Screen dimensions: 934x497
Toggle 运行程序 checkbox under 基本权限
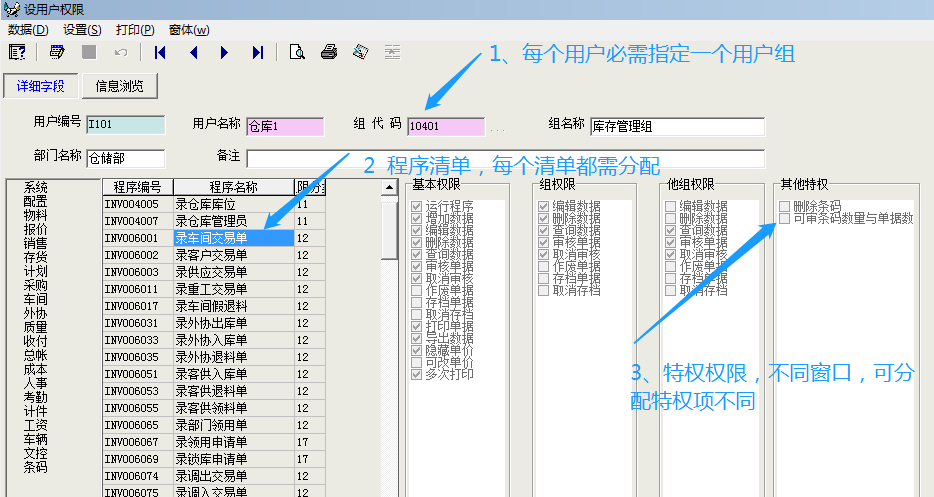(417, 206)
